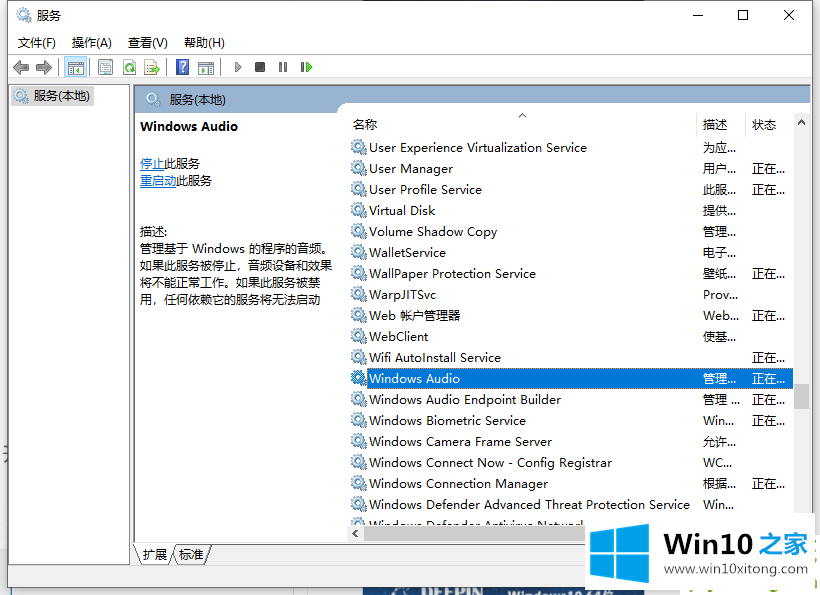Click Prov... description of WarpJITSvc row
Image resolution: width=820 pixels, height=595 pixels.
coord(720,295)
